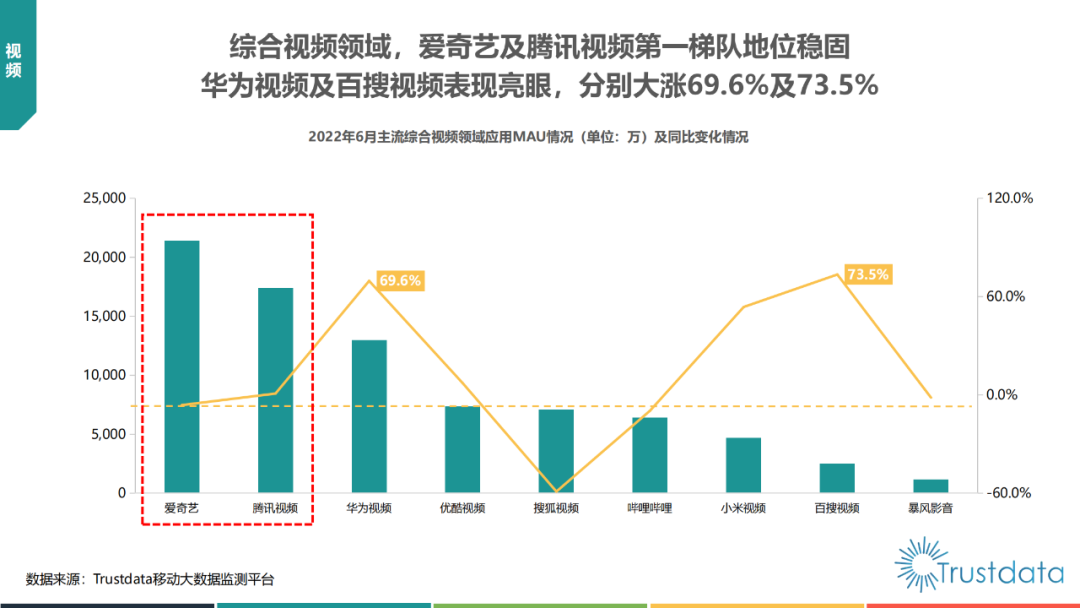Click the 哔哩哔哩 axis label
This screenshot has height=608, width=1080.
pyautogui.click(x=650, y=509)
